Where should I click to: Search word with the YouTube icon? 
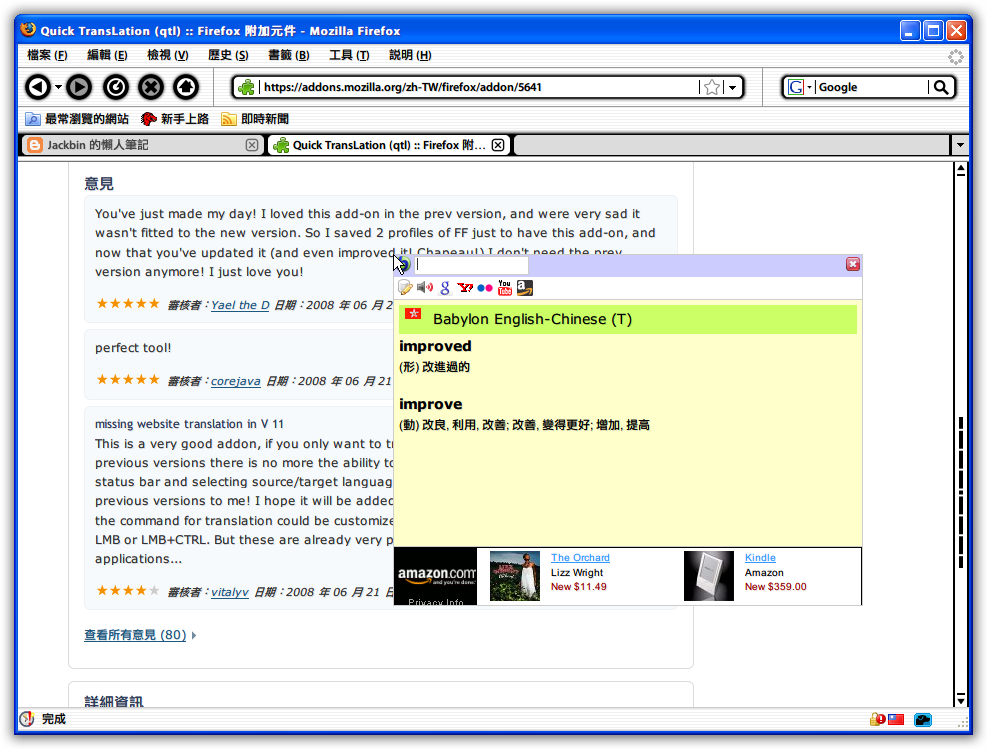click(505, 288)
